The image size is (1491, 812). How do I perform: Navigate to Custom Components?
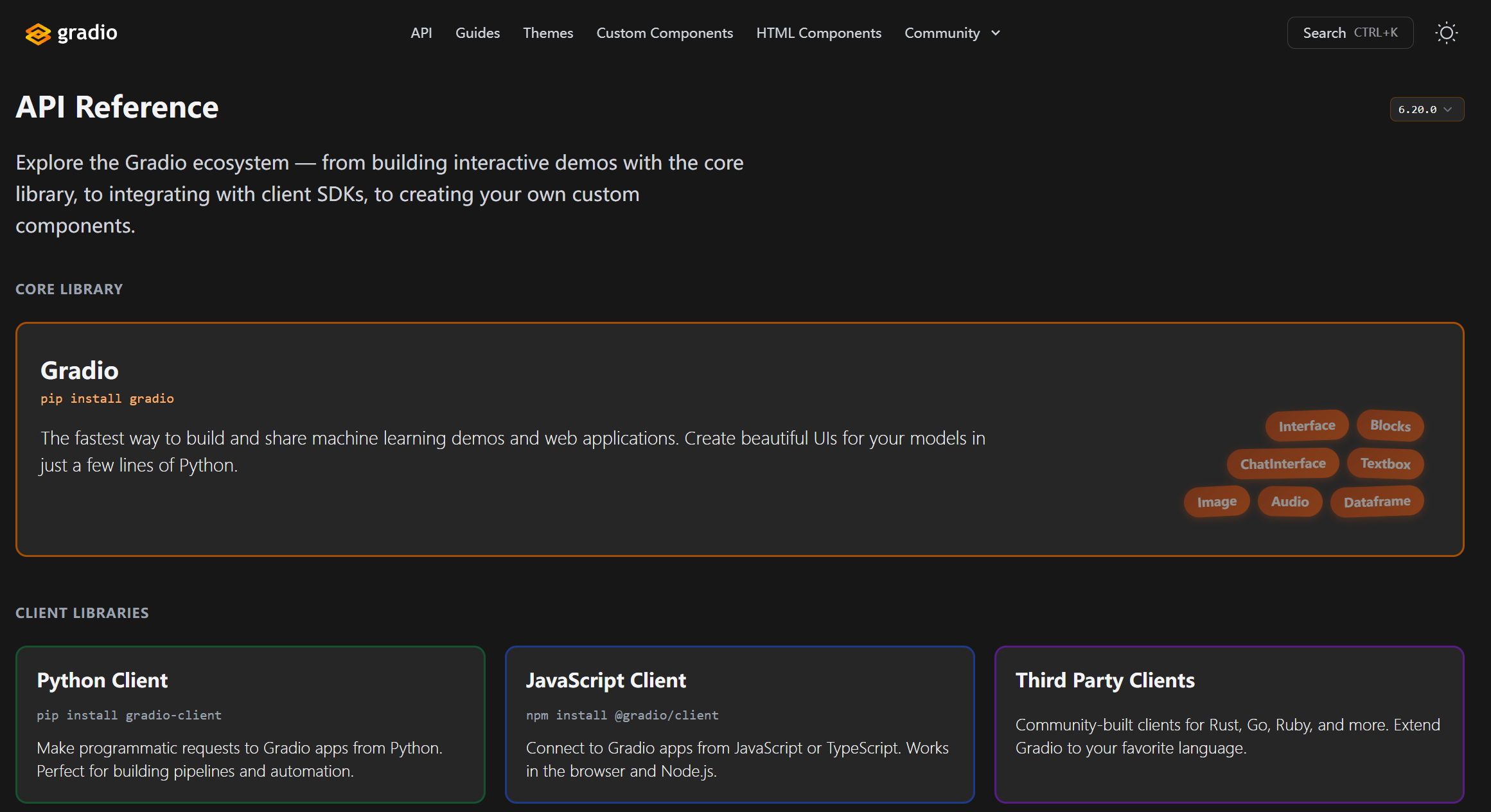click(x=664, y=33)
